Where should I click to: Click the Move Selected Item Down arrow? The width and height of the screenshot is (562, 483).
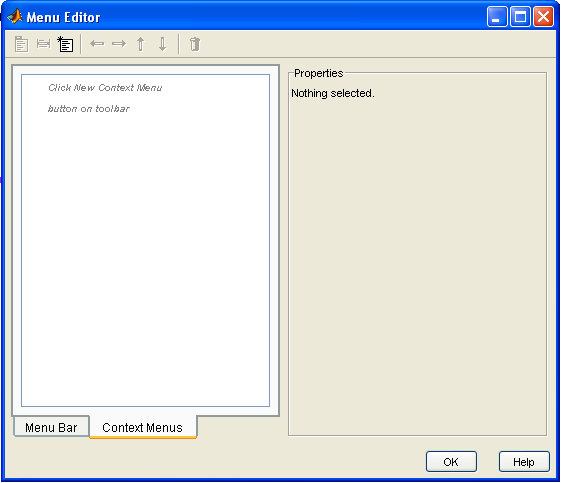(x=163, y=44)
